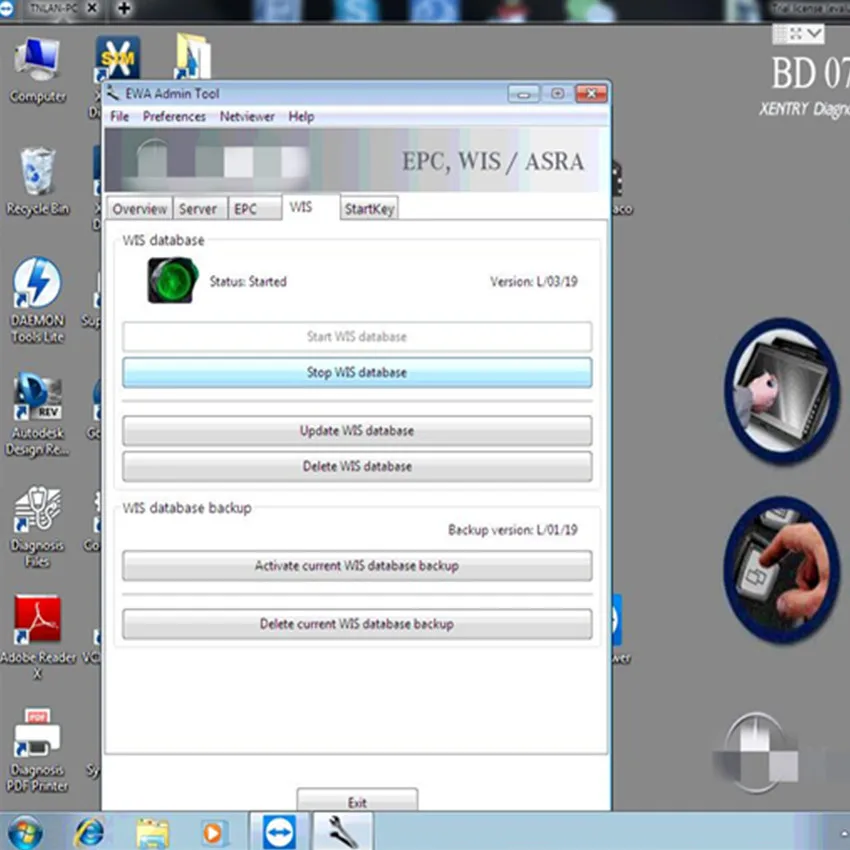Switch to EWA Admin Tool taskbar icon
The height and width of the screenshot is (850, 850).
344,832
